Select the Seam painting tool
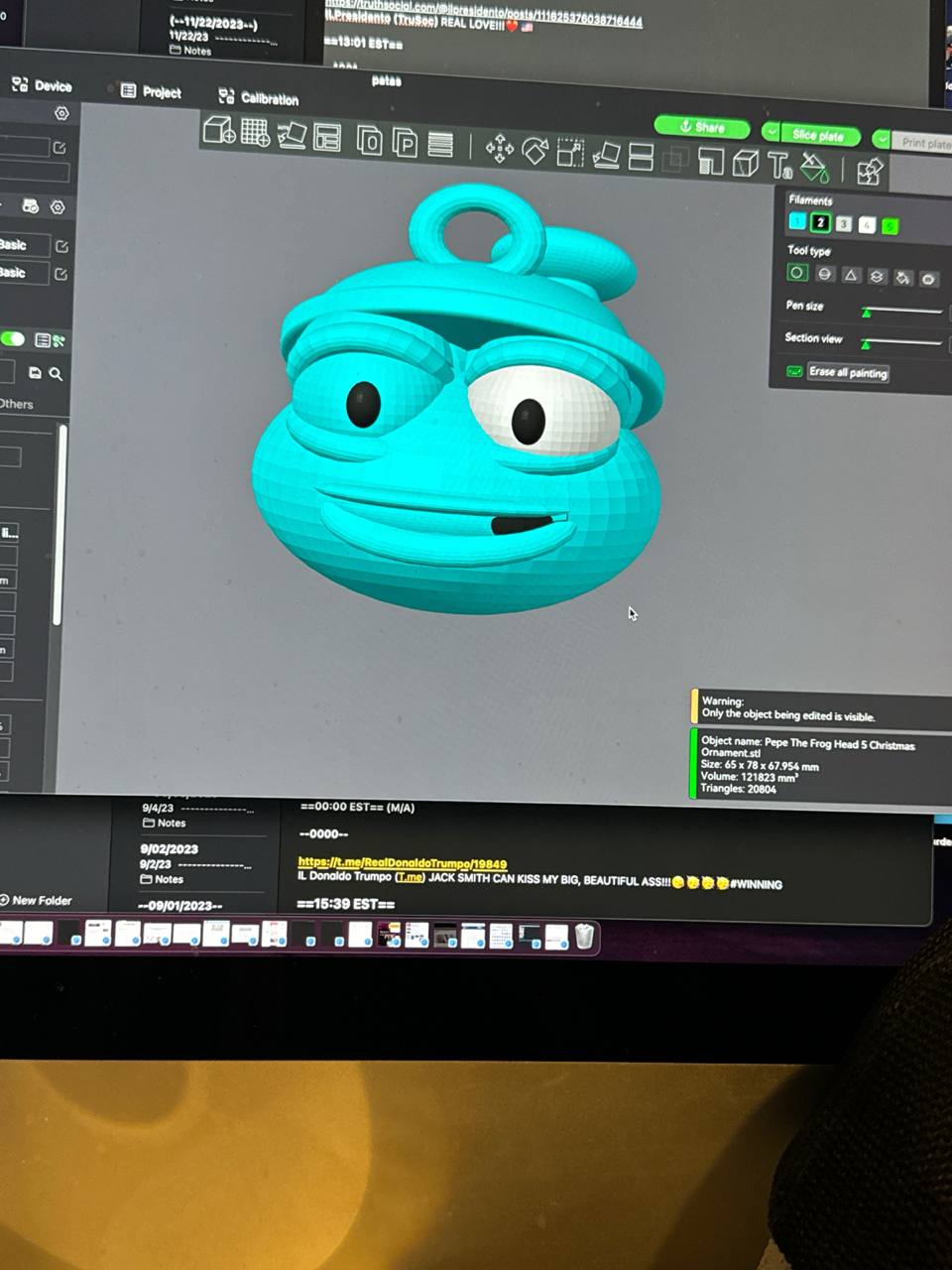This screenshot has height=1270, width=952. click(x=746, y=163)
